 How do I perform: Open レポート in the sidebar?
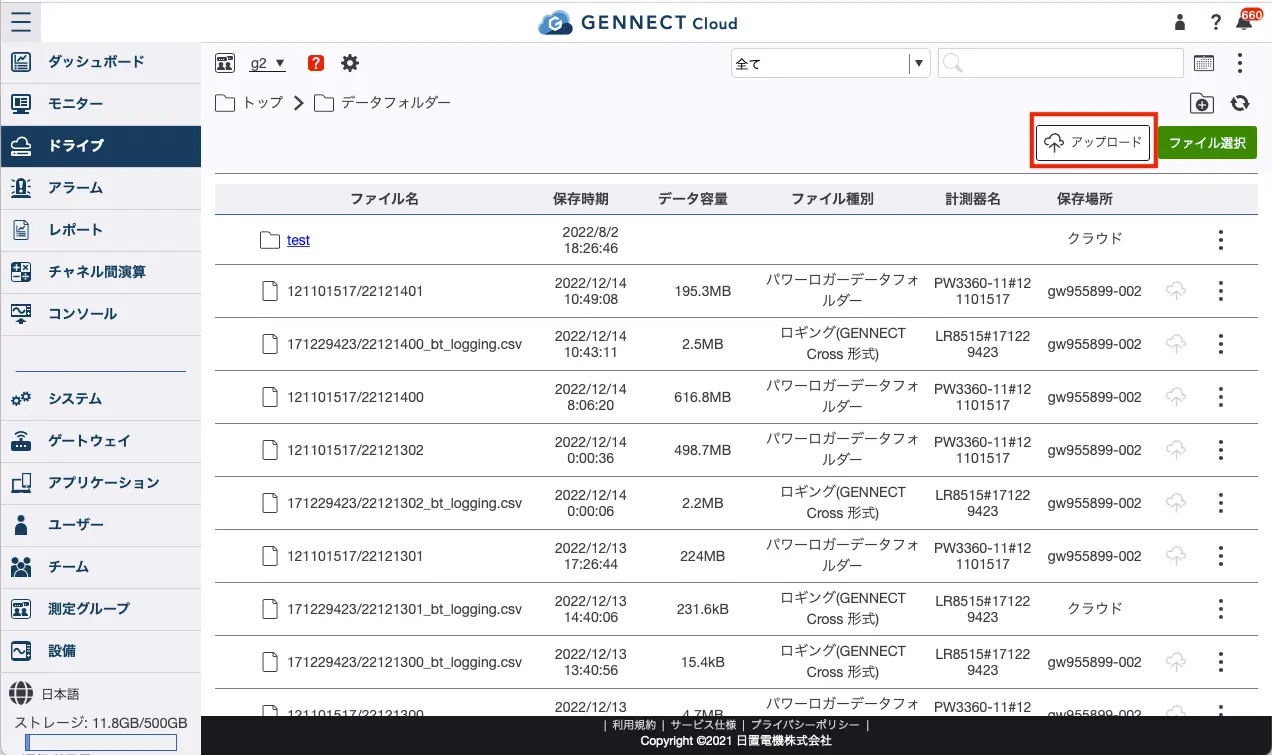(x=101, y=229)
